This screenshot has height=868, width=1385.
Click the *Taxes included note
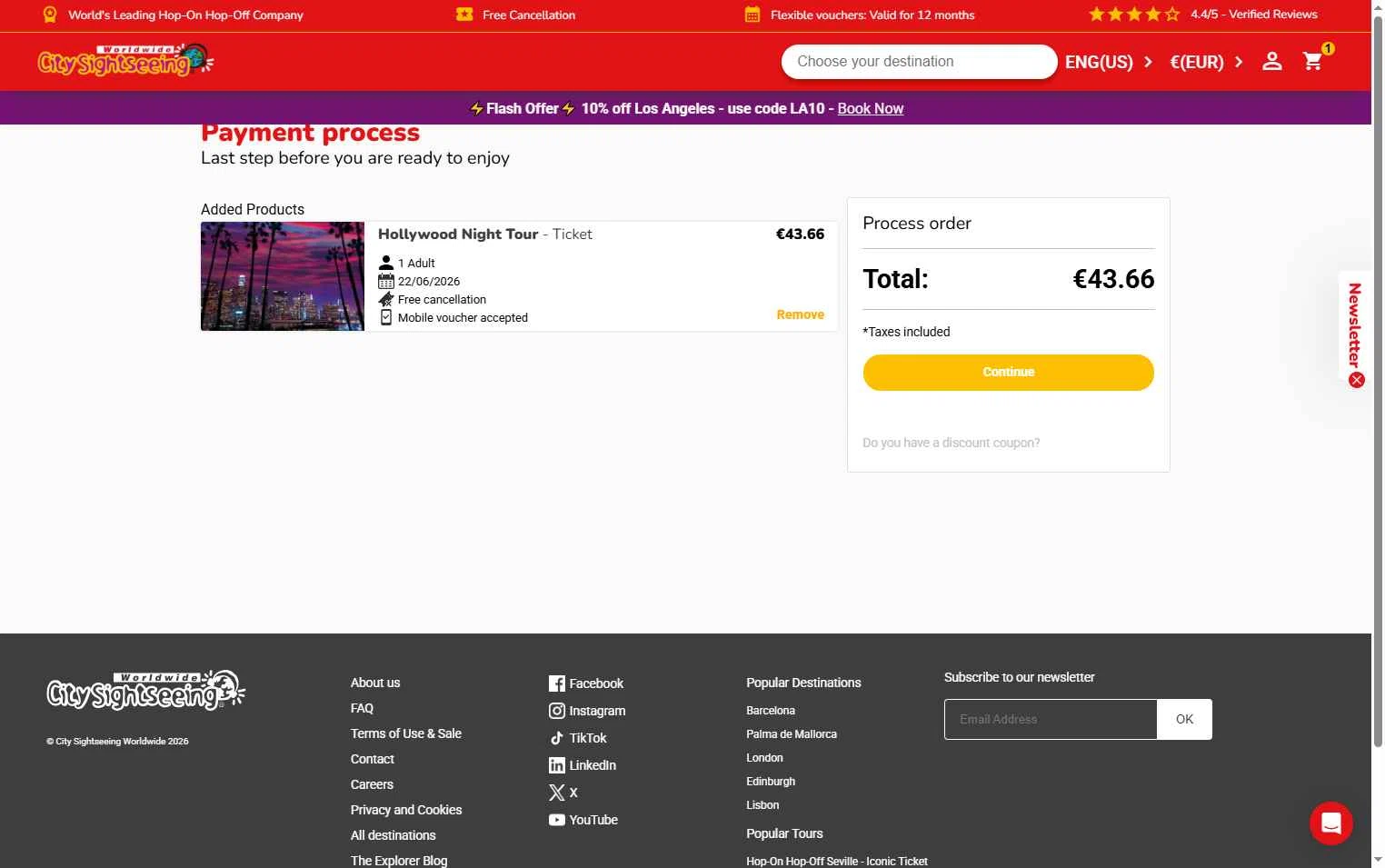click(x=906, y=332)
